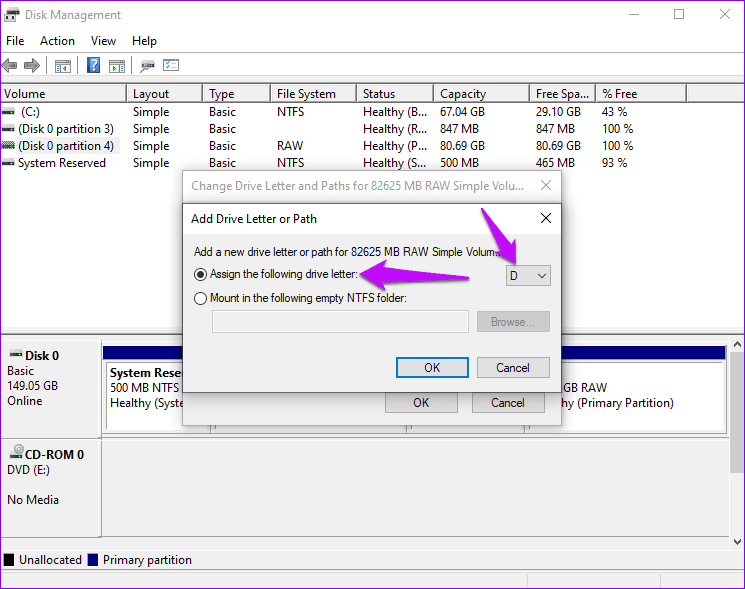Sort by Status column header
Screen dimensions: 745x589
click(x=395, y=94)
